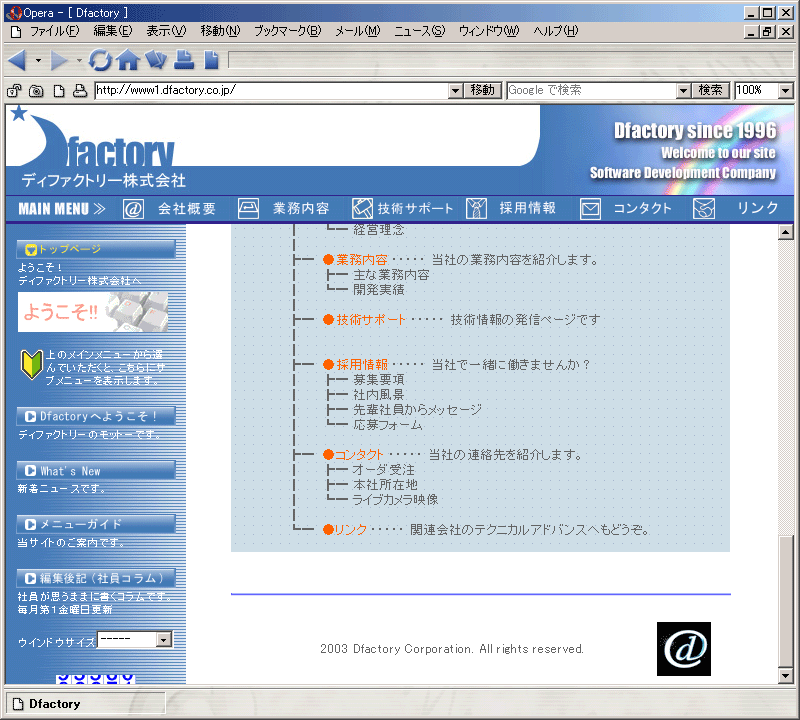Click the 主な業務内容 sitemap entry
The width and height of the screenshot is (800, 720).
coord(391,275)
